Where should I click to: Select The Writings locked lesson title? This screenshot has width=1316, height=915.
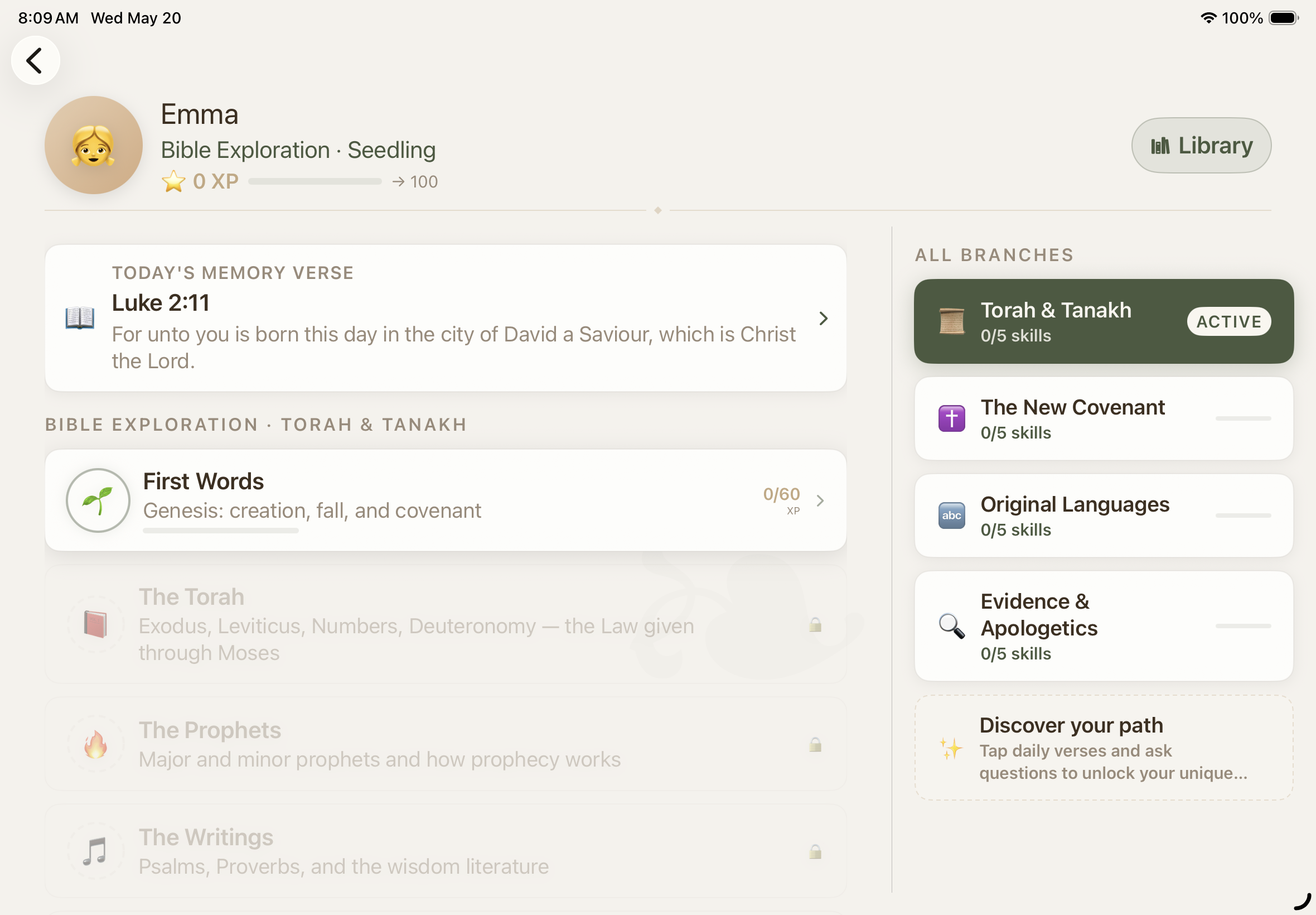pyautogui.click(x=206, y=837)
